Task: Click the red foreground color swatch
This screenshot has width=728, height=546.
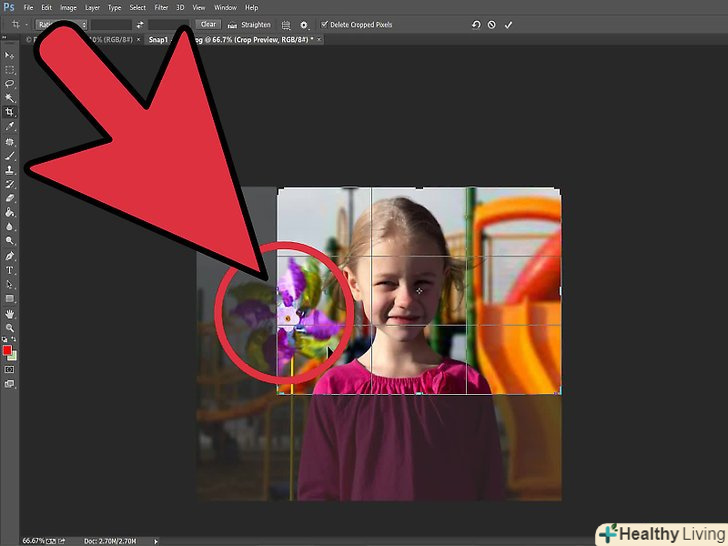Action: pyautogui.click(x=8, y=351)
